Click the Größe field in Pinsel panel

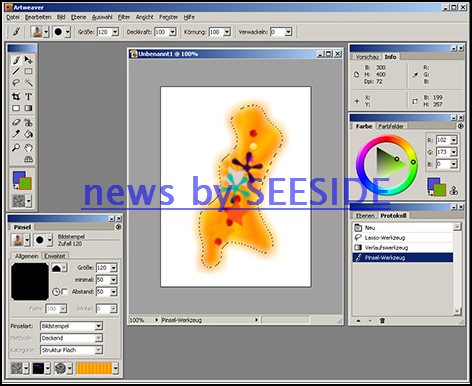[x=103, y=268]
